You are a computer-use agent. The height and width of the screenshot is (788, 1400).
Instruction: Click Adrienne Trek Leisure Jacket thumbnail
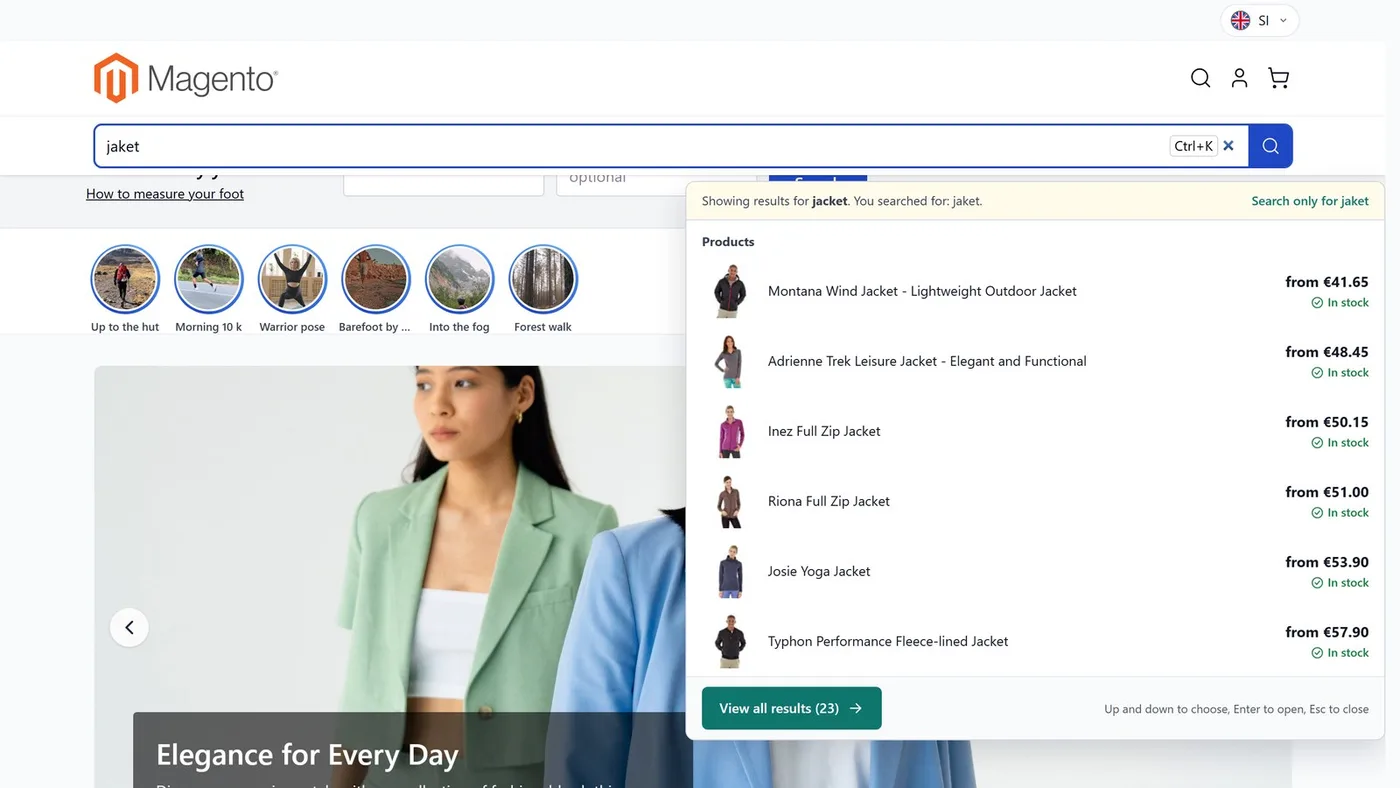point(730,361)
